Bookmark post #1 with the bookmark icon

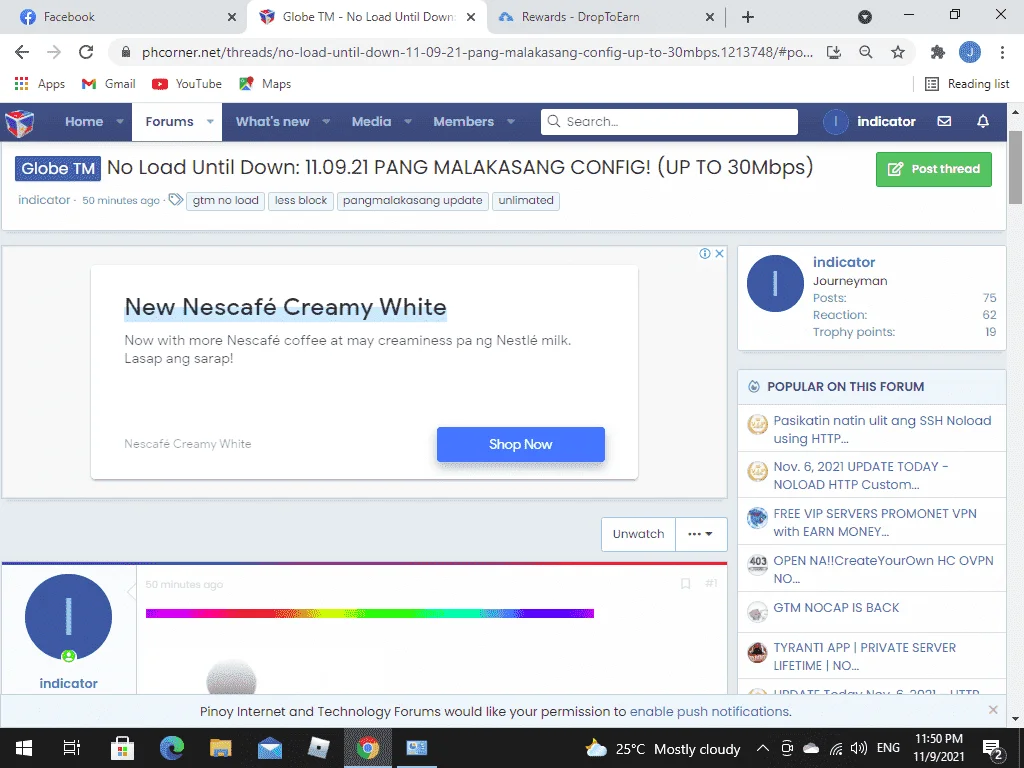click(x=685, y=583)
